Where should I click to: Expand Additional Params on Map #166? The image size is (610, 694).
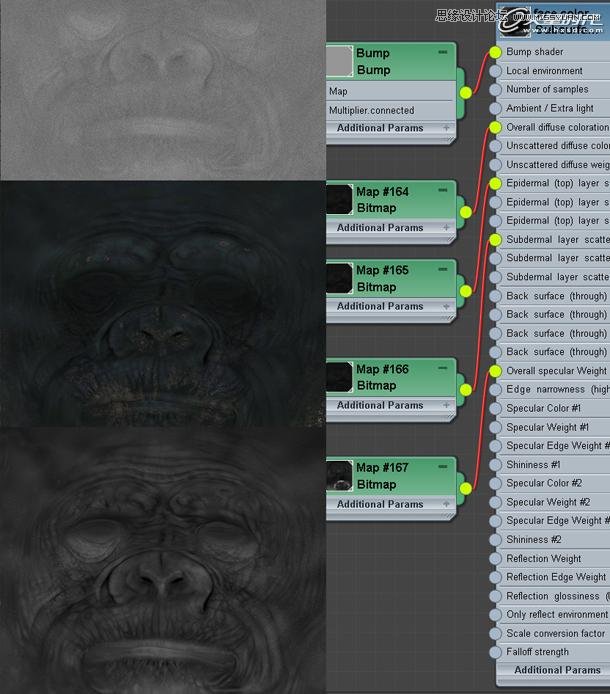tap(446, 405)
